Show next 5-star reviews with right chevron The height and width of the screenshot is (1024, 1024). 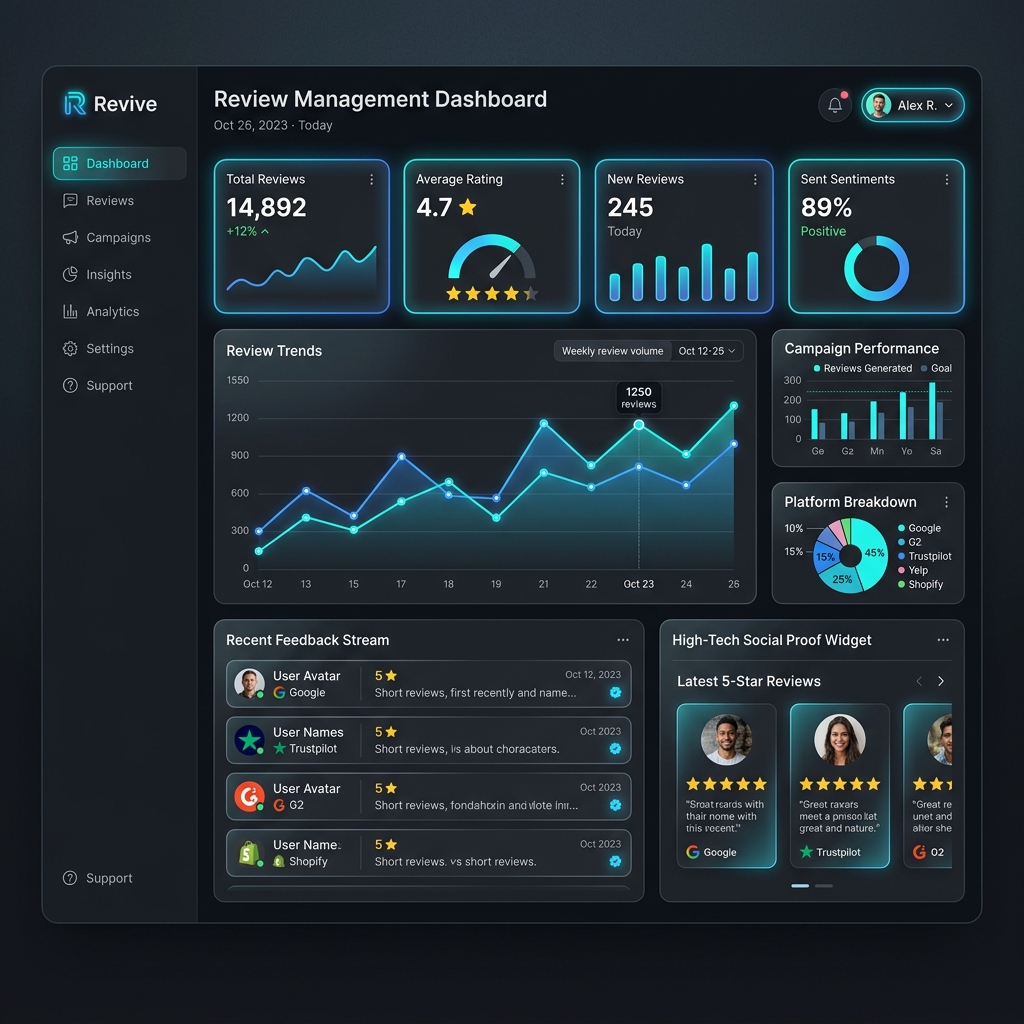pos(940,681)
